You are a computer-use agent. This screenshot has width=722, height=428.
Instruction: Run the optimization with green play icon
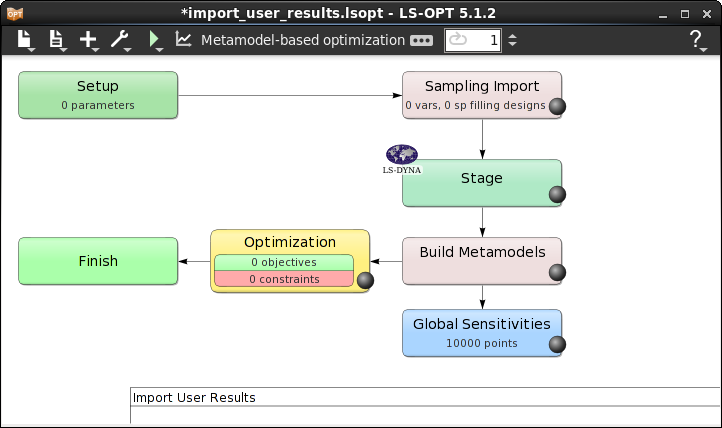(x=155, y=40)
